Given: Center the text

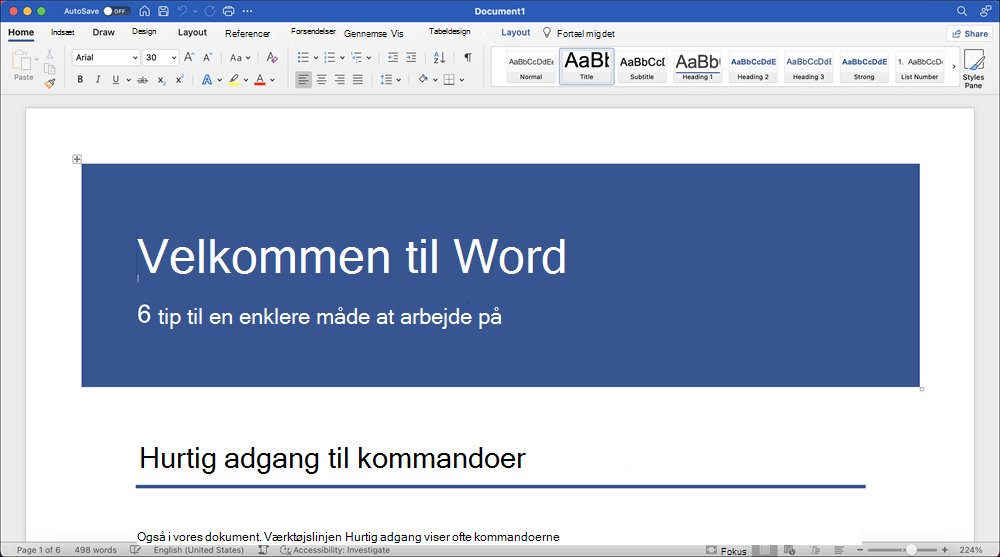Looking at the screenshot, I should coord(321,80).
